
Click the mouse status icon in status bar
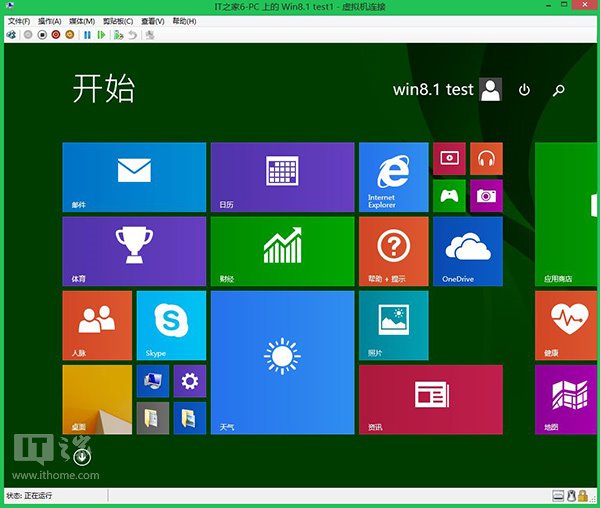click(x=571, y=496)
